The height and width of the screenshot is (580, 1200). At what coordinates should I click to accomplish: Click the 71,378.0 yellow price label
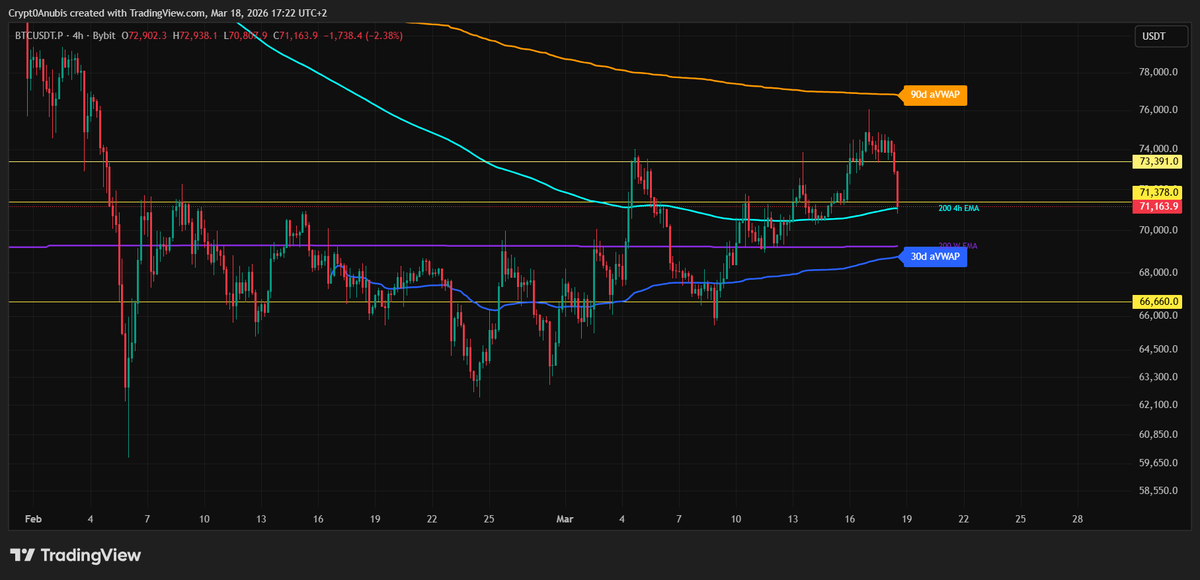click(1159, 192)
